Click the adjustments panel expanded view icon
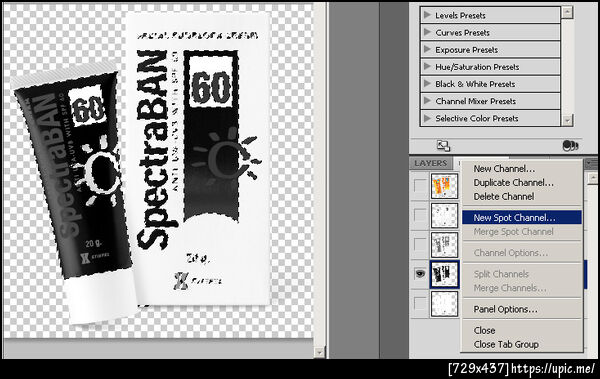Screen dimensions: 600x379 (443, 146)
